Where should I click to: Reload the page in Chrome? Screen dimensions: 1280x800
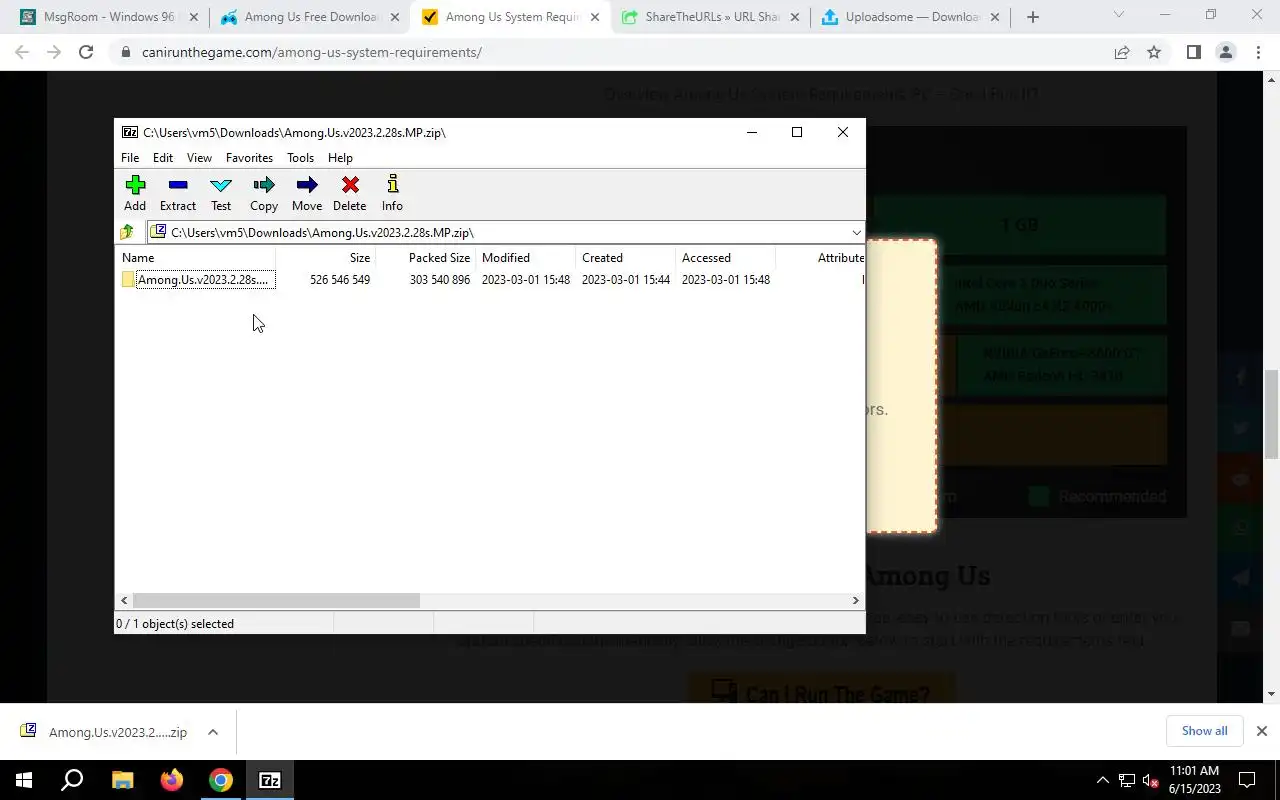[x=86, y=52]
